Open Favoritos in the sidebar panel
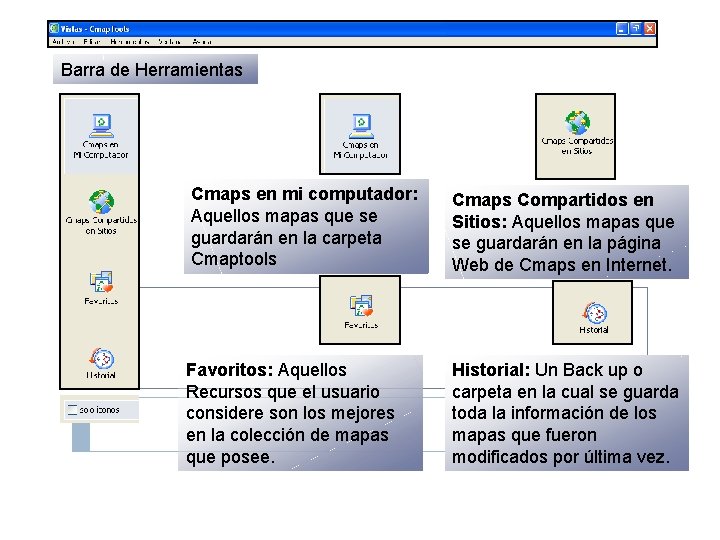 point(101,288)
